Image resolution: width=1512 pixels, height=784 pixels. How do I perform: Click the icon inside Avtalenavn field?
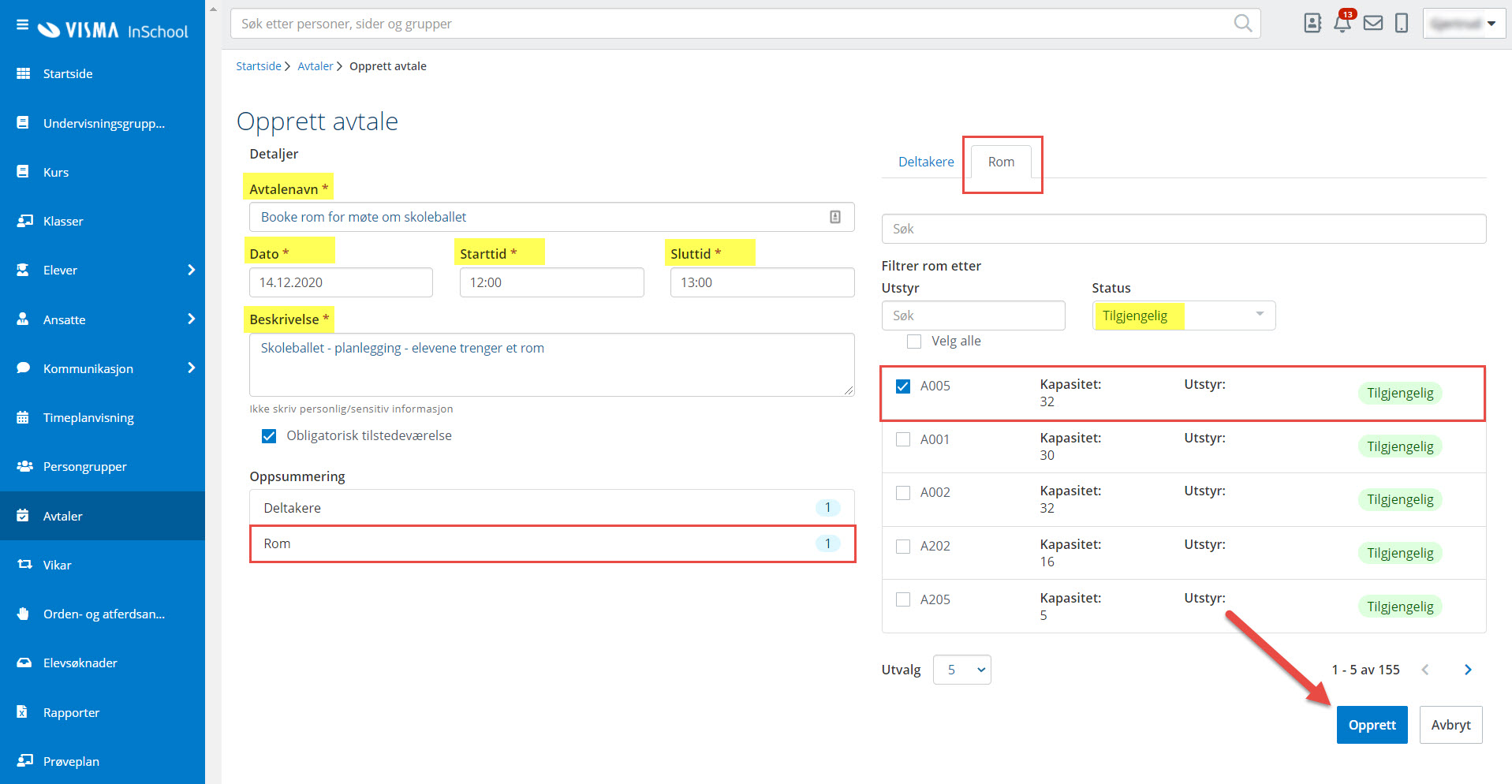[x=835, y=217]
